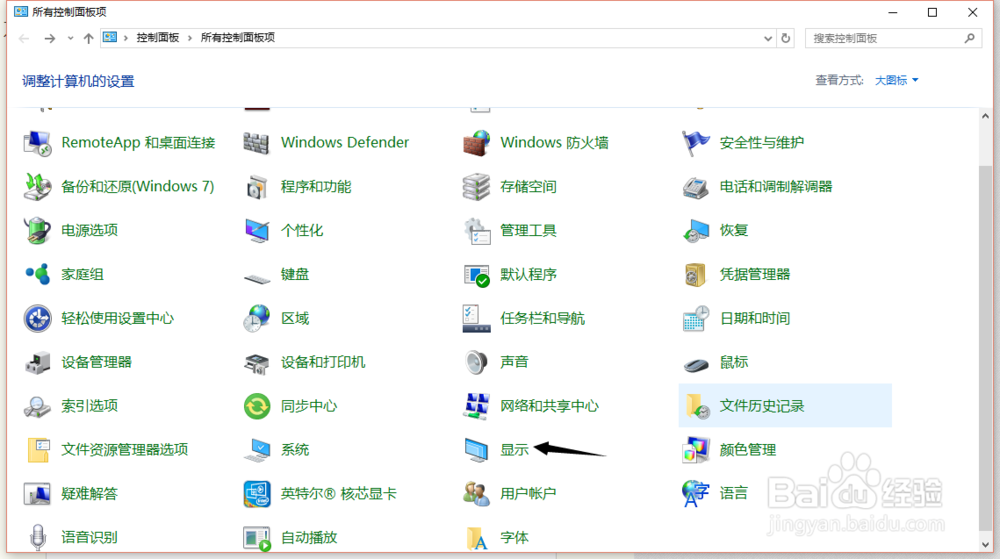Click 所有控制面板项 breadcrumb in address bar
The width and height of the screenshot is (1000, 559).
238,38
